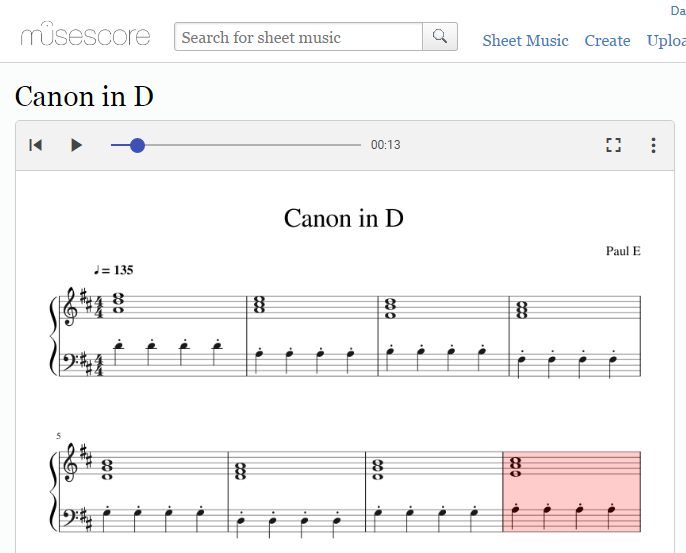
Task: Focus the Search for sheet music field
Action: (299, 37)
